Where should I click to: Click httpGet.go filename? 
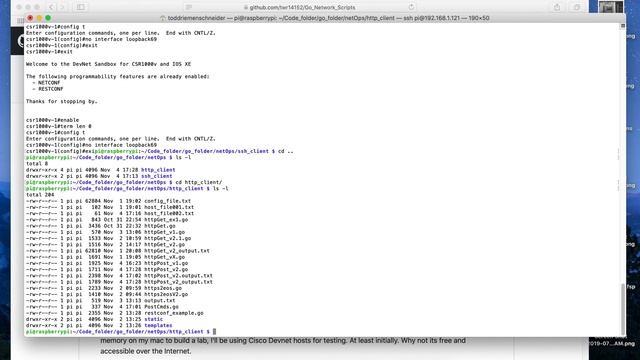[x=160, y=226]
